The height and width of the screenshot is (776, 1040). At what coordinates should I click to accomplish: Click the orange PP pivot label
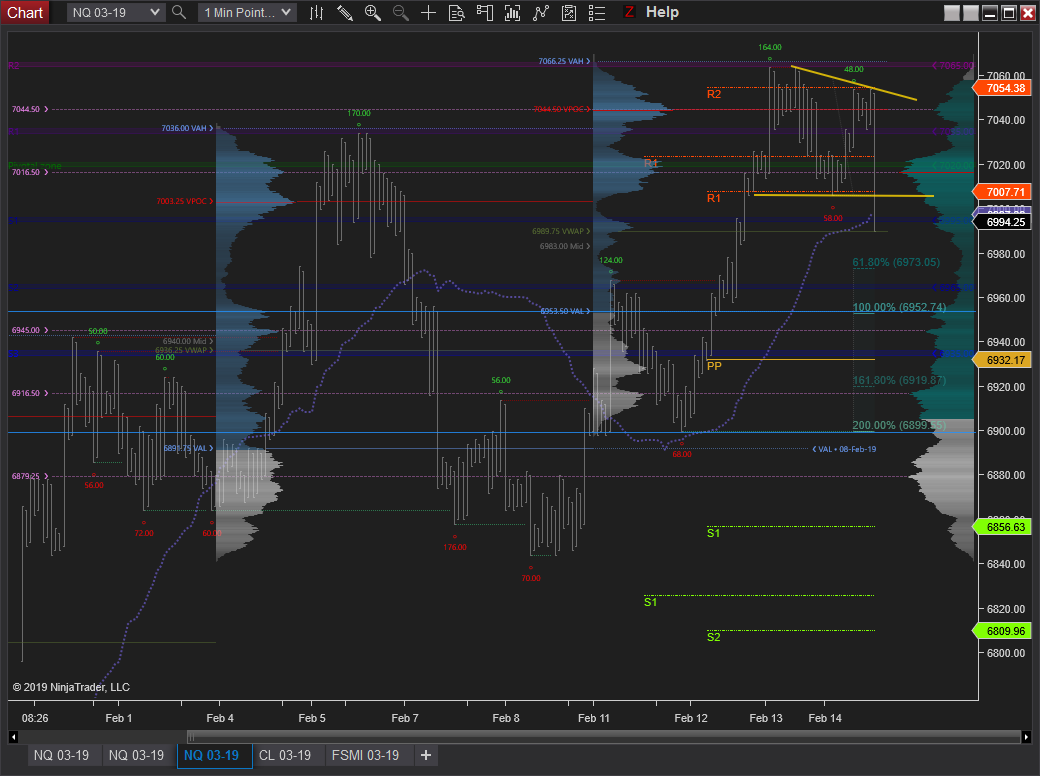click(x=714, y=366)
